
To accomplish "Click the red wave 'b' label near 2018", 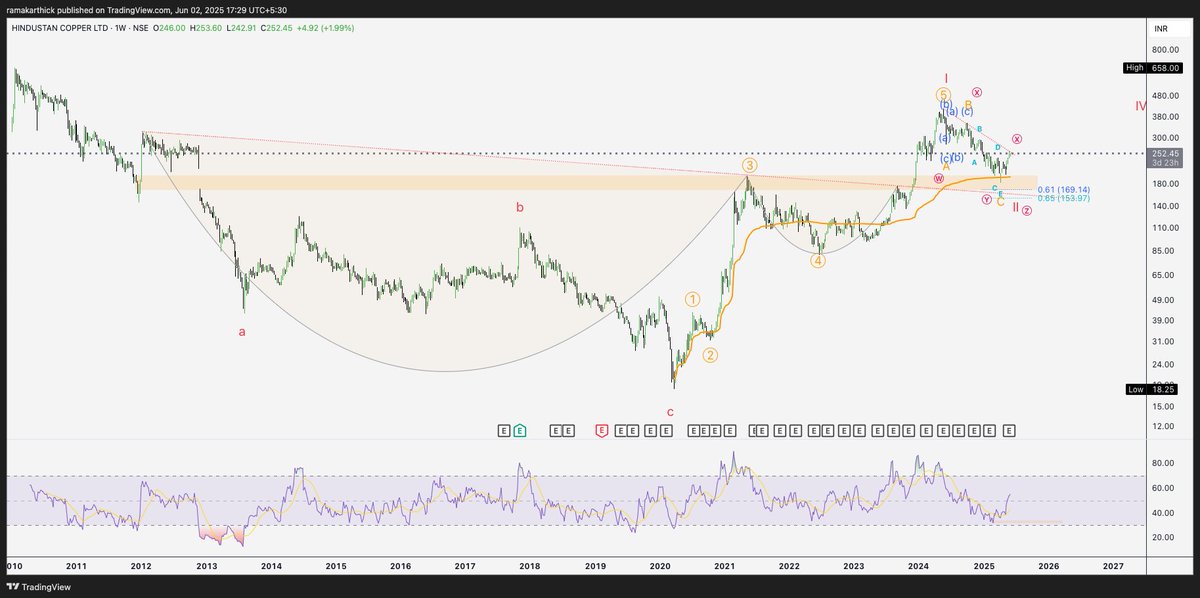I will point(519,207).
